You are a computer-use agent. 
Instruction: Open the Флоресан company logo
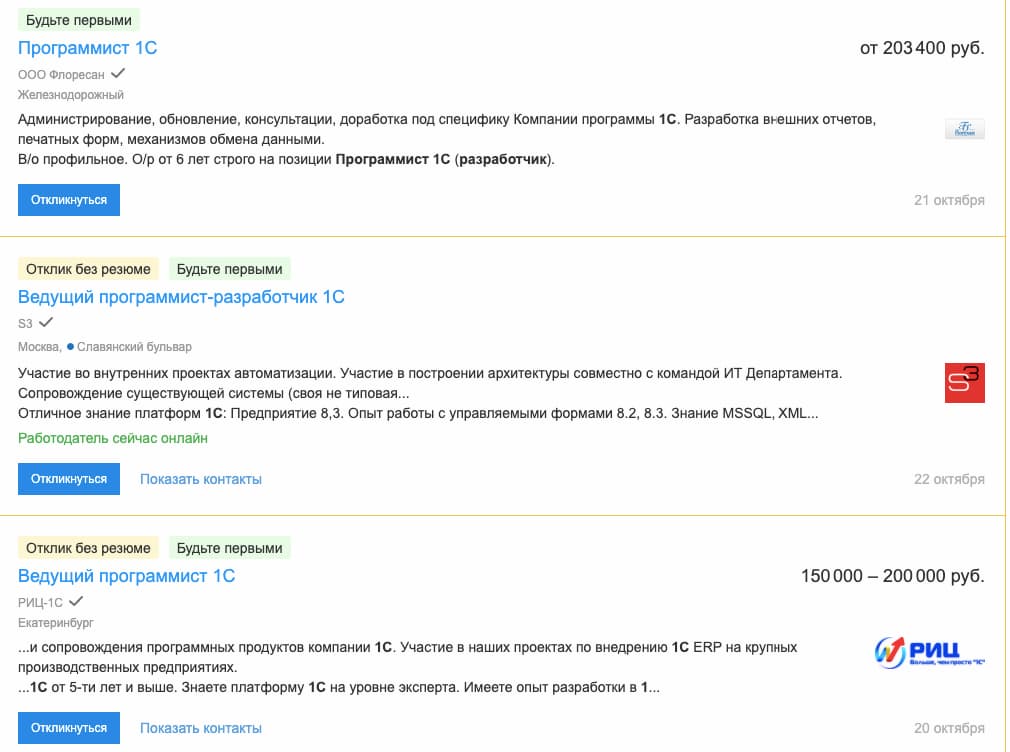[x=965, y=129]
